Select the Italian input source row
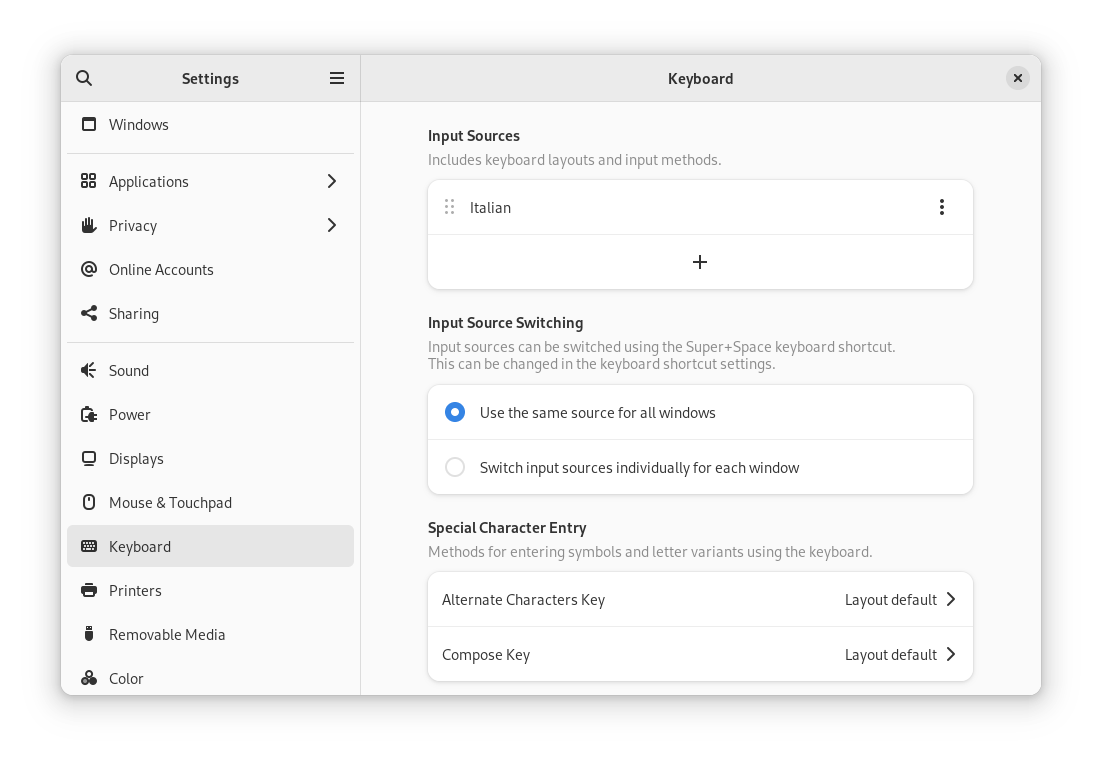 pyautogui.click(x=650, y=207)
